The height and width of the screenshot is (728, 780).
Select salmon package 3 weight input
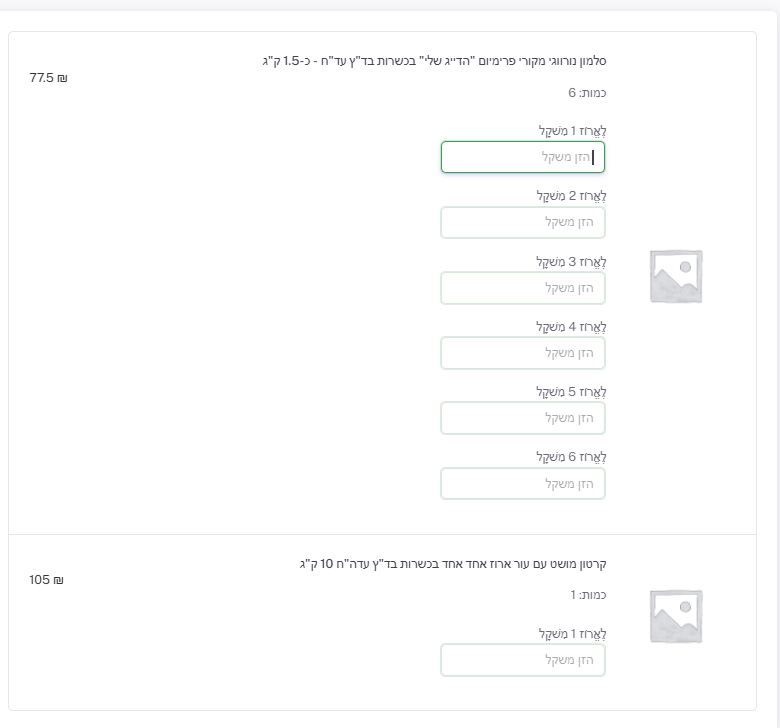click(x=522, y=288)
